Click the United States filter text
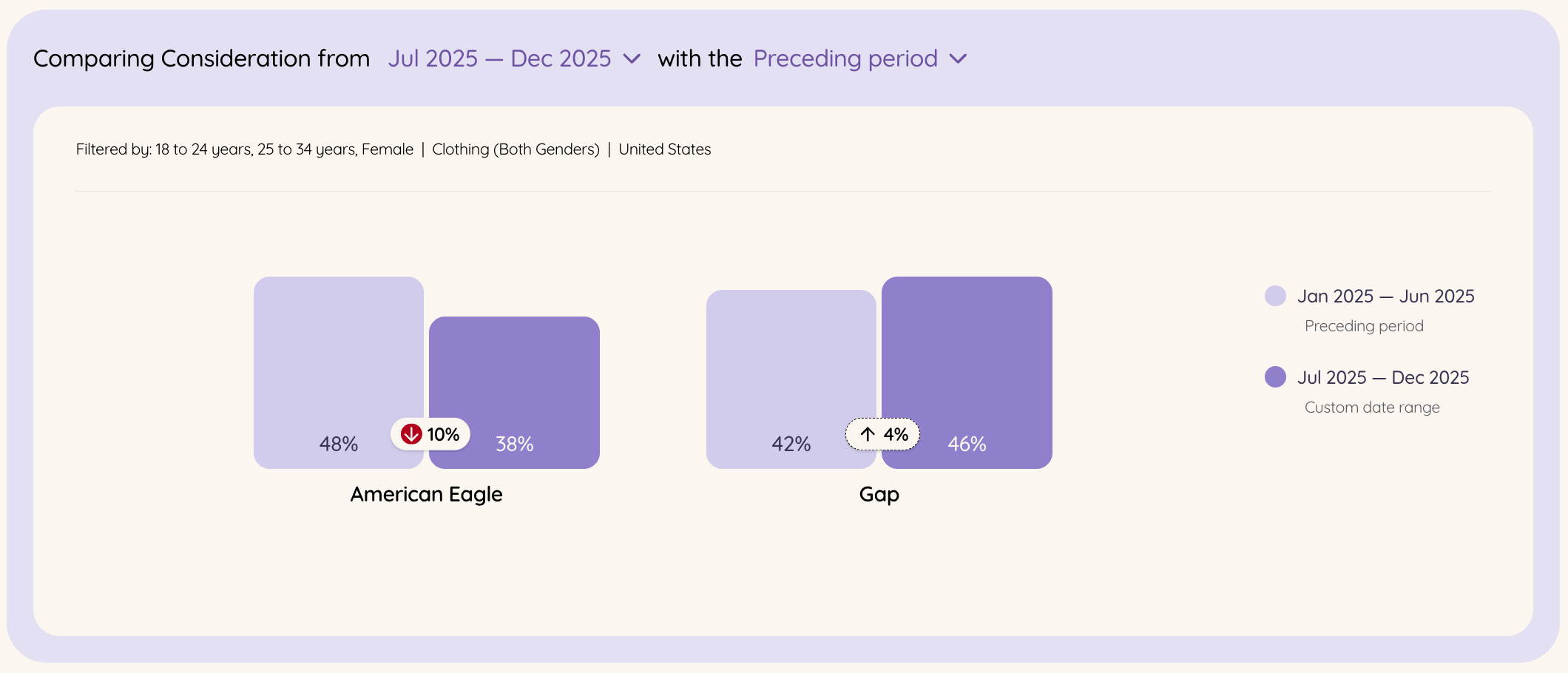The width and height of the screenshot is (1568, 673). coord(664,149)
